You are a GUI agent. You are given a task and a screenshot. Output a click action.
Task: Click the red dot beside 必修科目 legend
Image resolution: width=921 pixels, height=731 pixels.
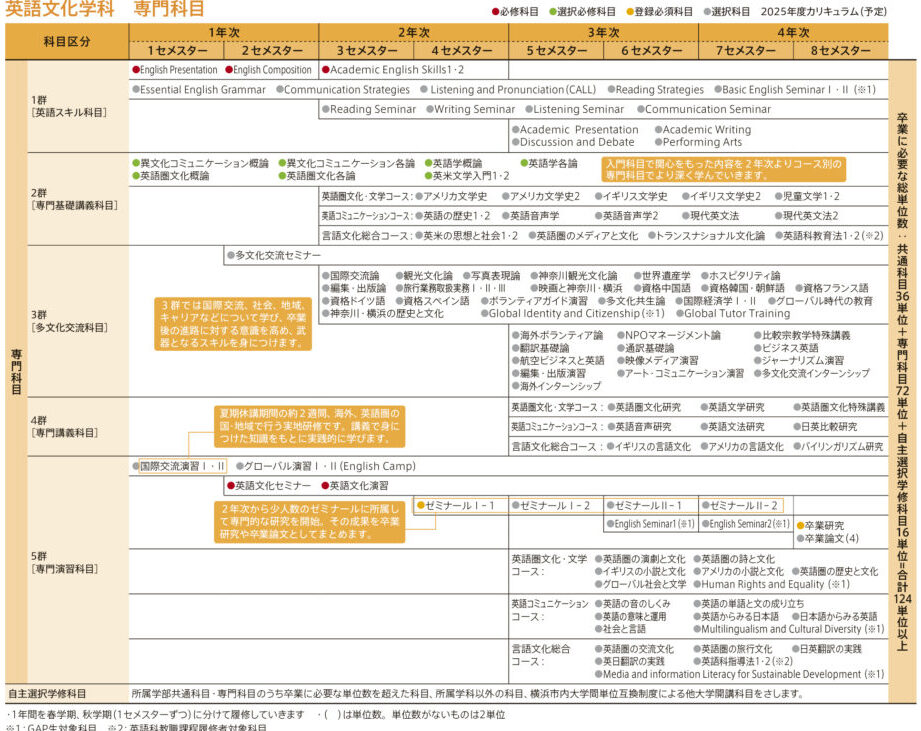pos(494,12)
